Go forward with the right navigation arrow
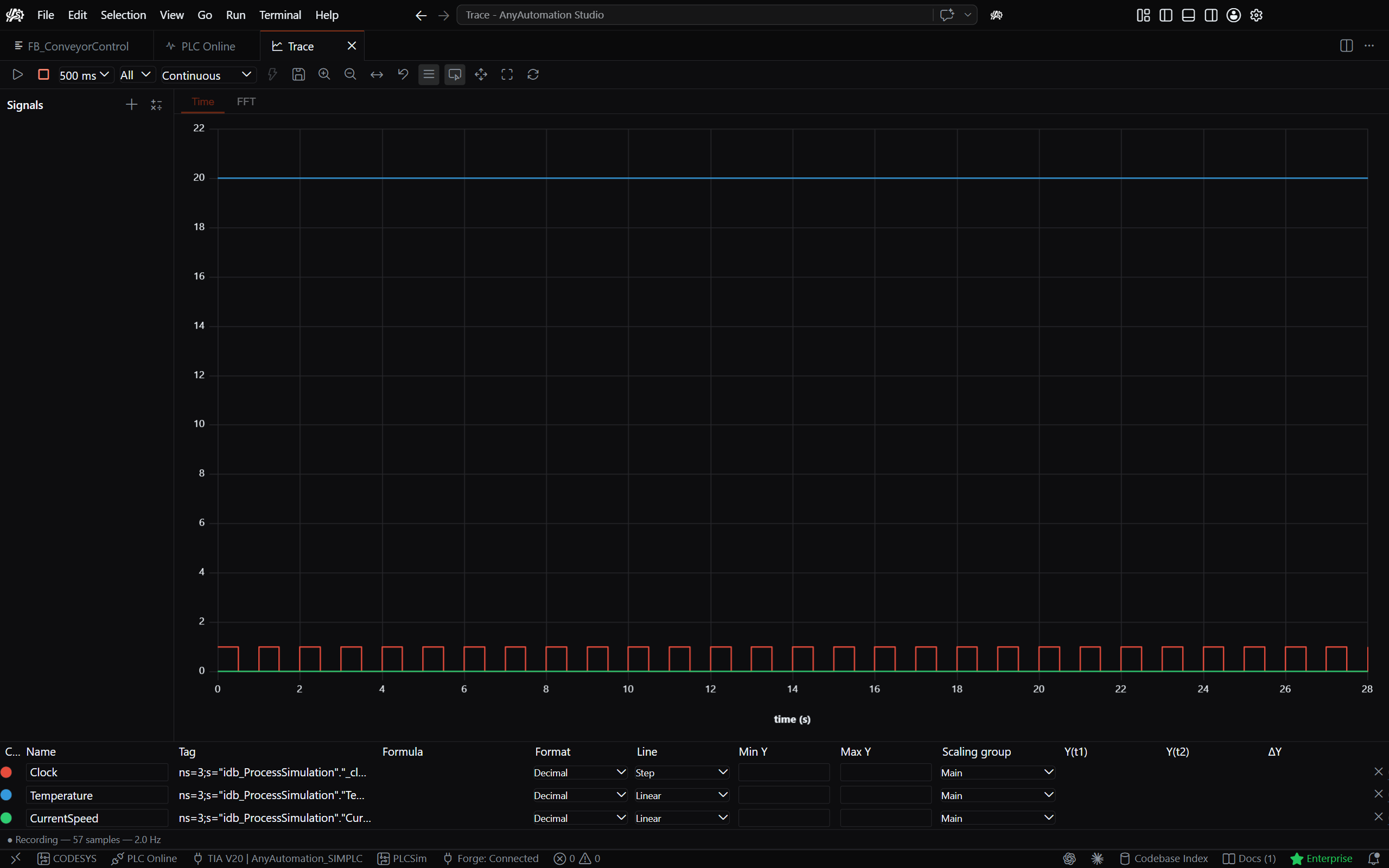The width and height of the screenshot is (1389, 868). 444,16
